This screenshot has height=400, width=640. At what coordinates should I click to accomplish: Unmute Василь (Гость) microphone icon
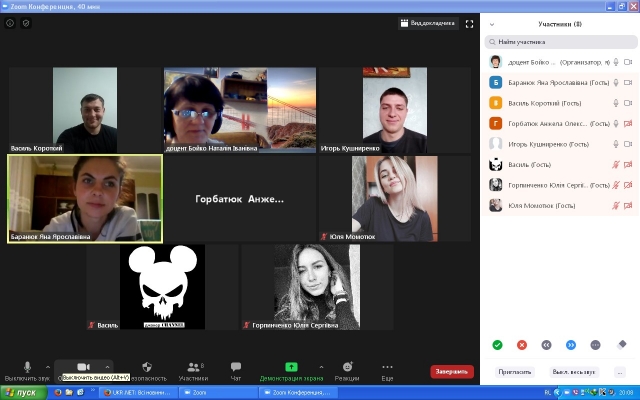pos(616,164)
